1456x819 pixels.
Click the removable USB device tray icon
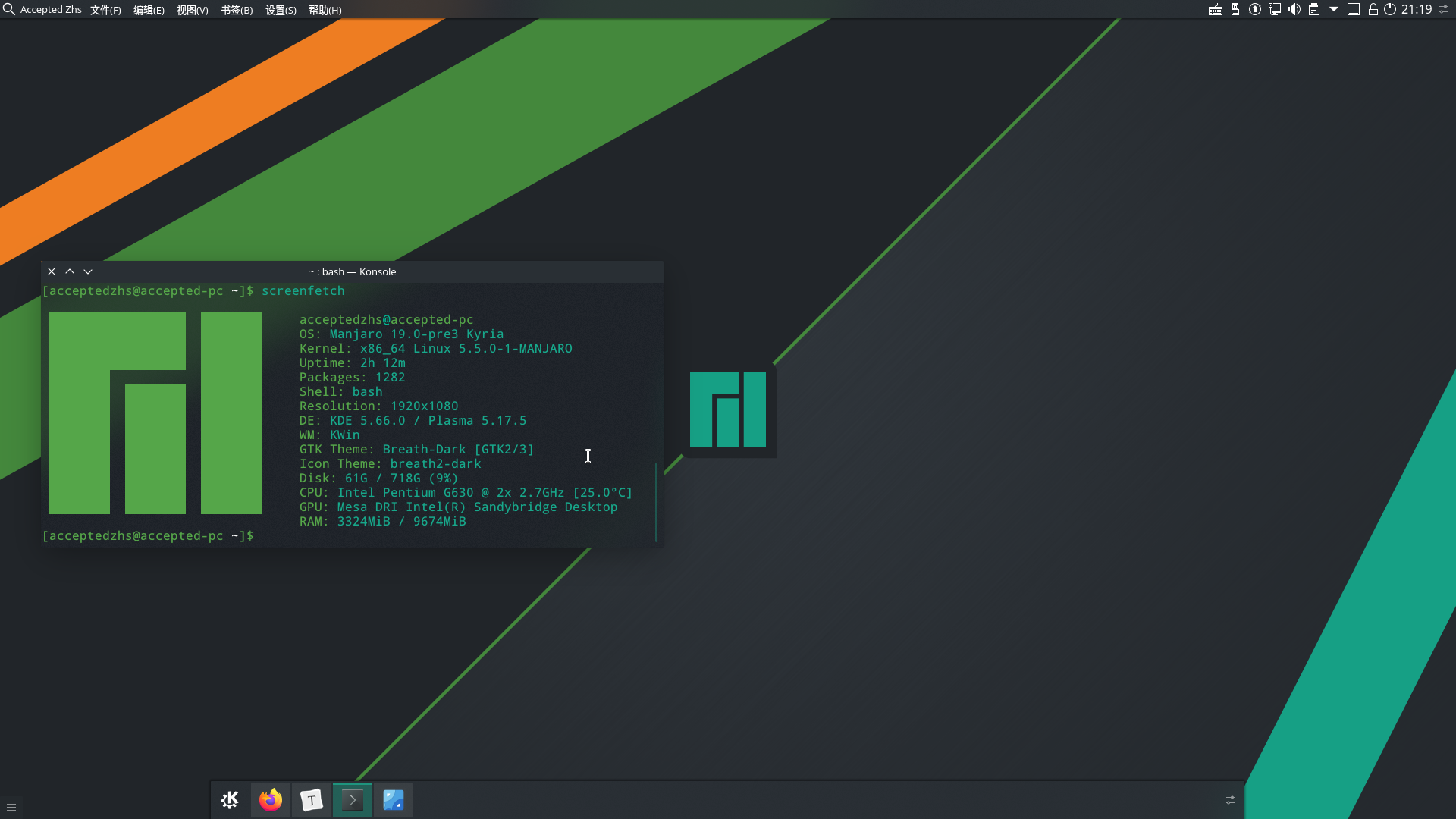1235,10
